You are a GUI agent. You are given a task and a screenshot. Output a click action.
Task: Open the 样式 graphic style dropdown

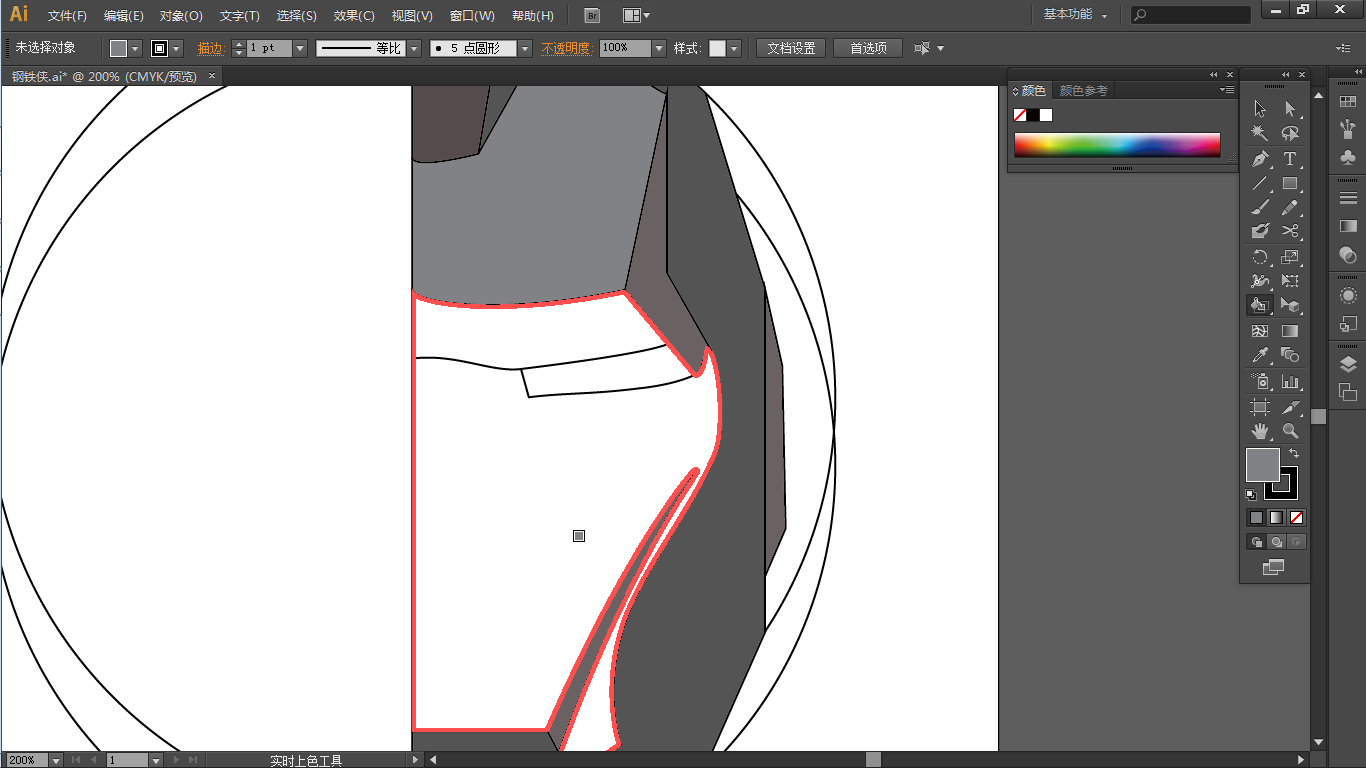734,48
